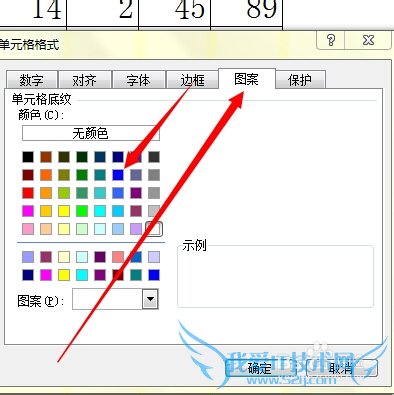The width and height of the screenshot is (394, 395).
Task: Choose the teal swatch in the bottom row
Action: click(x=136, y=275)
